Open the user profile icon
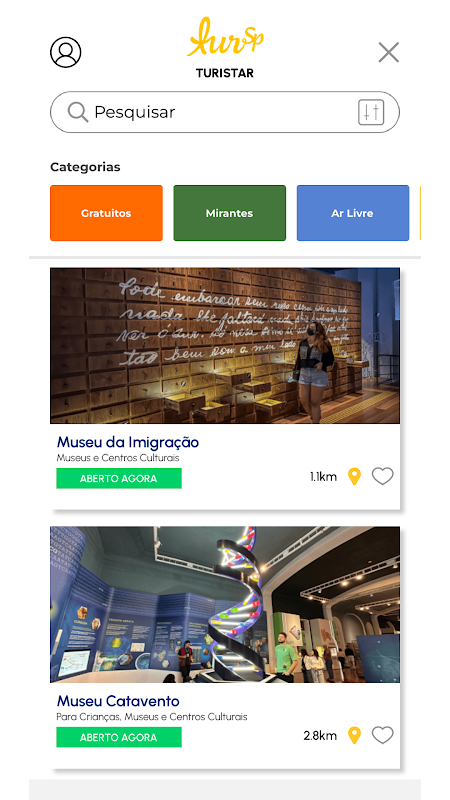450x800 pixels. click(65, 52)
